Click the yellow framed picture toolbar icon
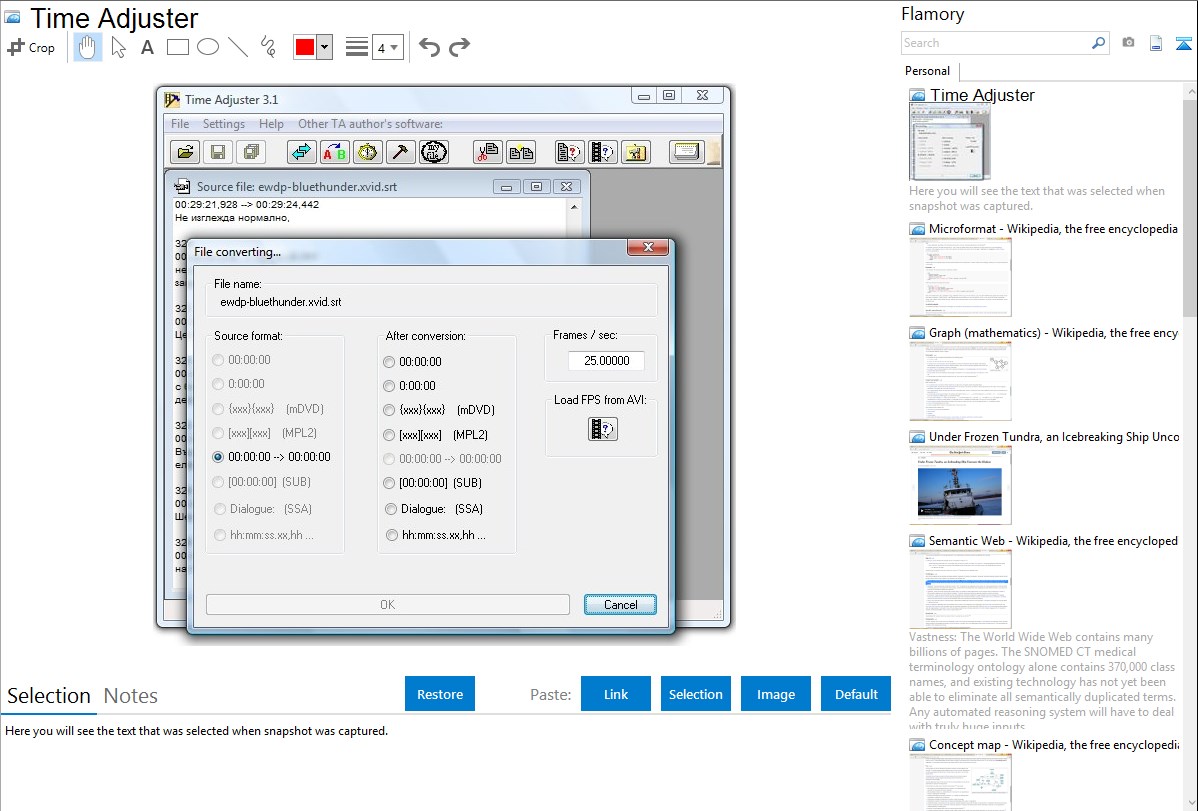Image resolution: width=1198 pixels, height=811 pixels. click(x=635, y=152)
